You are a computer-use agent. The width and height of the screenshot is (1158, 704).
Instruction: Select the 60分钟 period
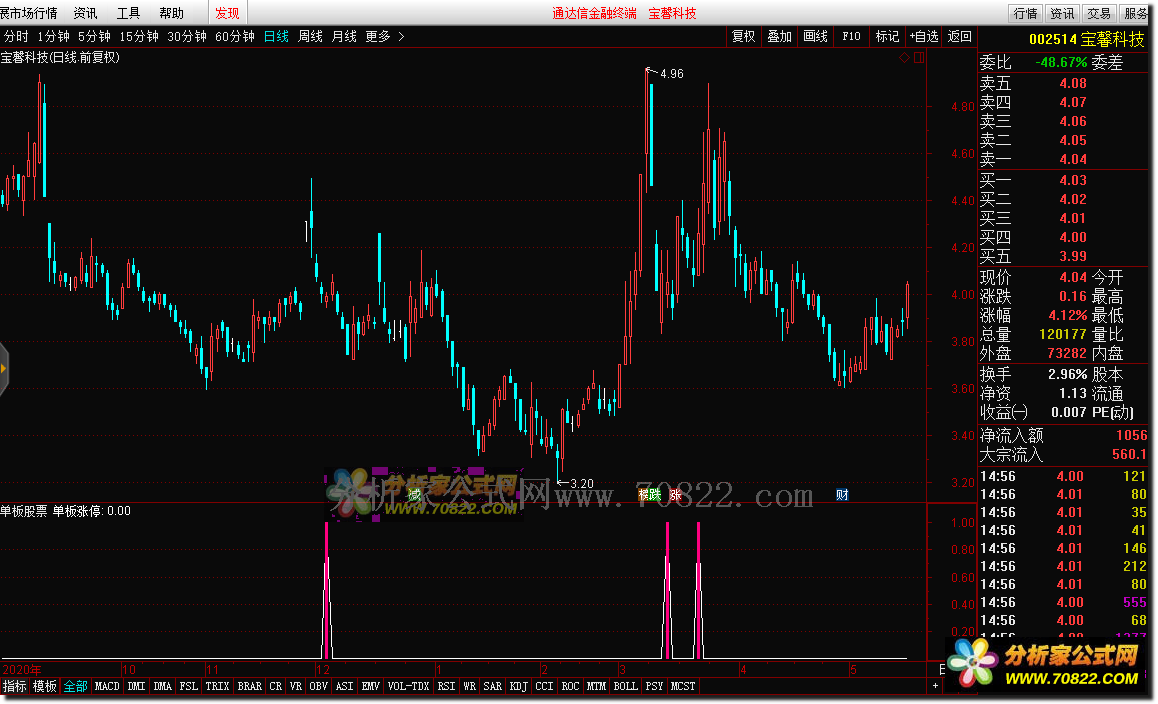click(x=235, y=36)
